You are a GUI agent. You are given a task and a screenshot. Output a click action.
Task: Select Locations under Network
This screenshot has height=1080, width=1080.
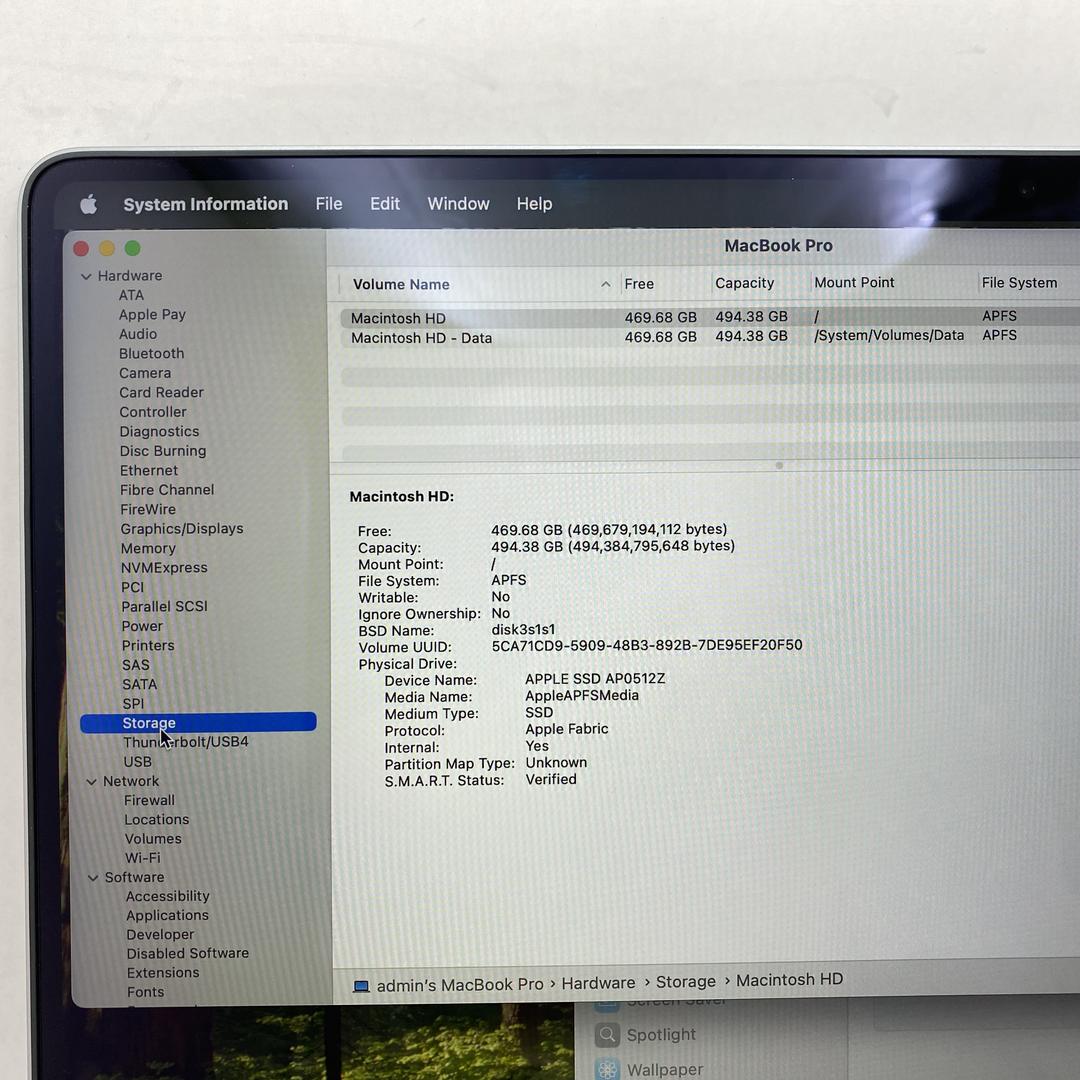pos(156,820)
